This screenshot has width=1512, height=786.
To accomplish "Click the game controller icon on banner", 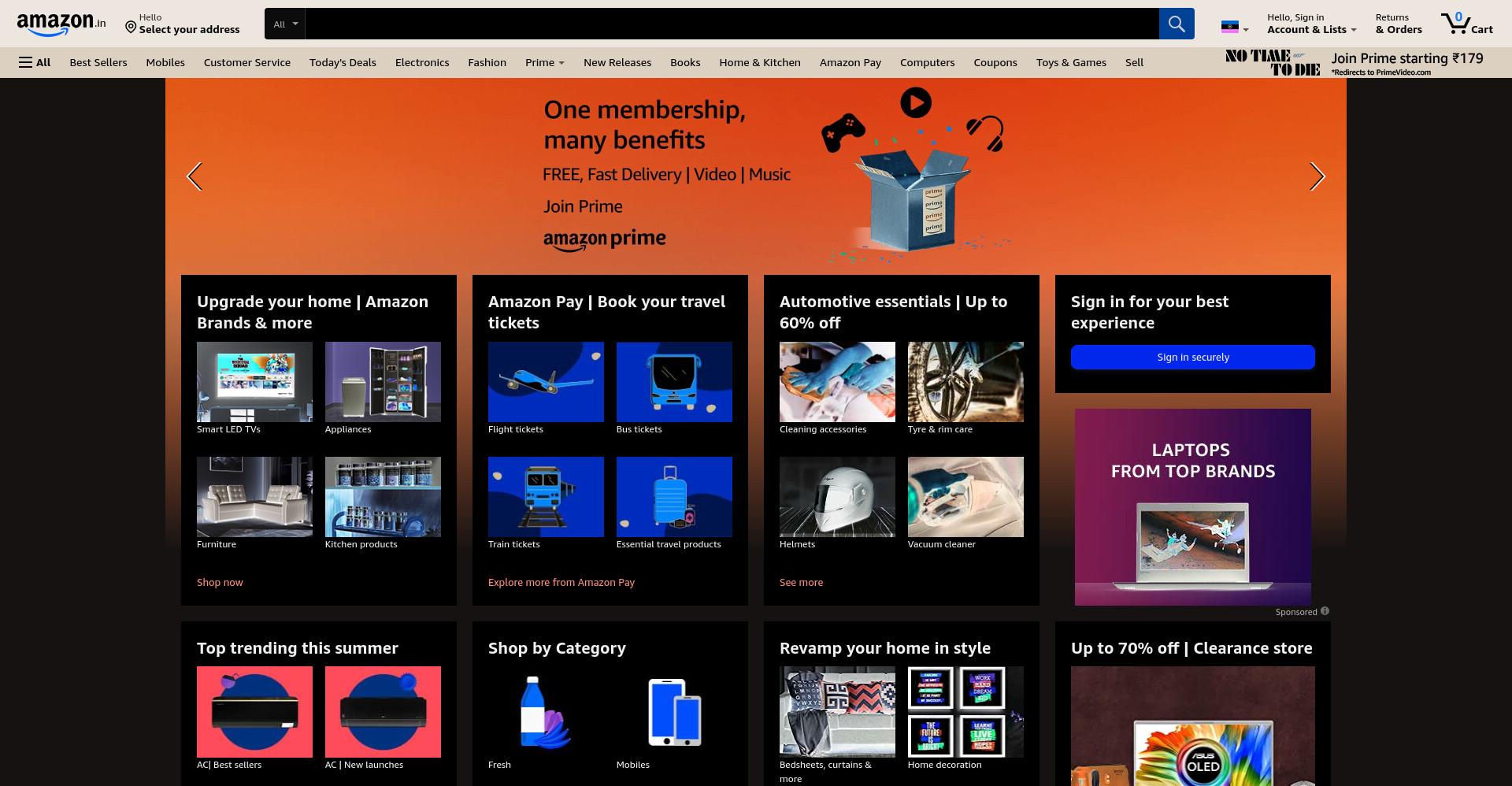I will [x=843, y=132].
